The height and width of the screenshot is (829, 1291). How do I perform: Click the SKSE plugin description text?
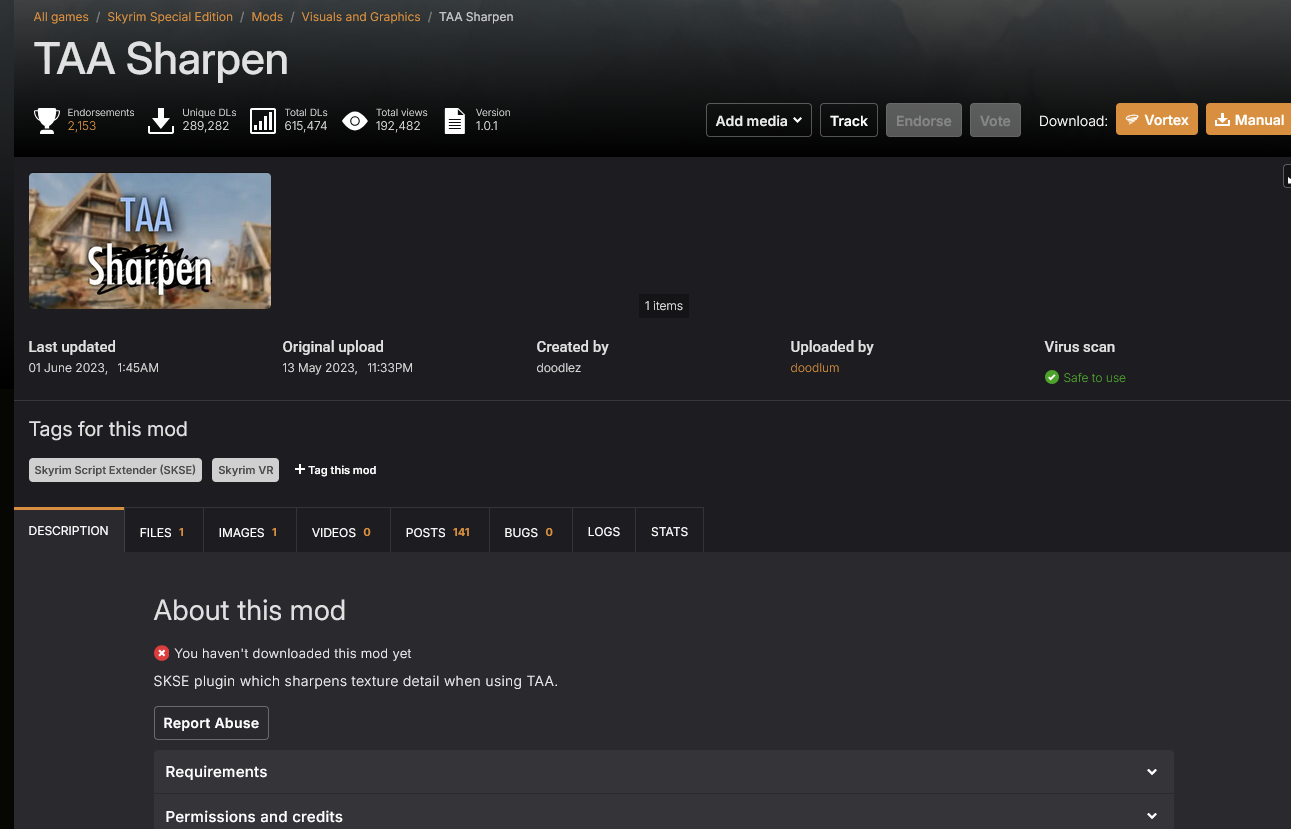pyautogui.click(x=356, y=681)
